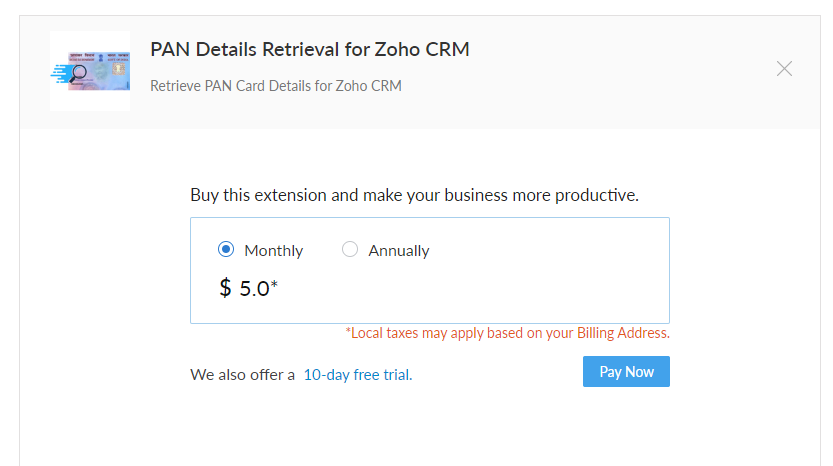Select the Monthly billing radio button
This screenshot has height=466, width=833.
click(x=226, y=249)
